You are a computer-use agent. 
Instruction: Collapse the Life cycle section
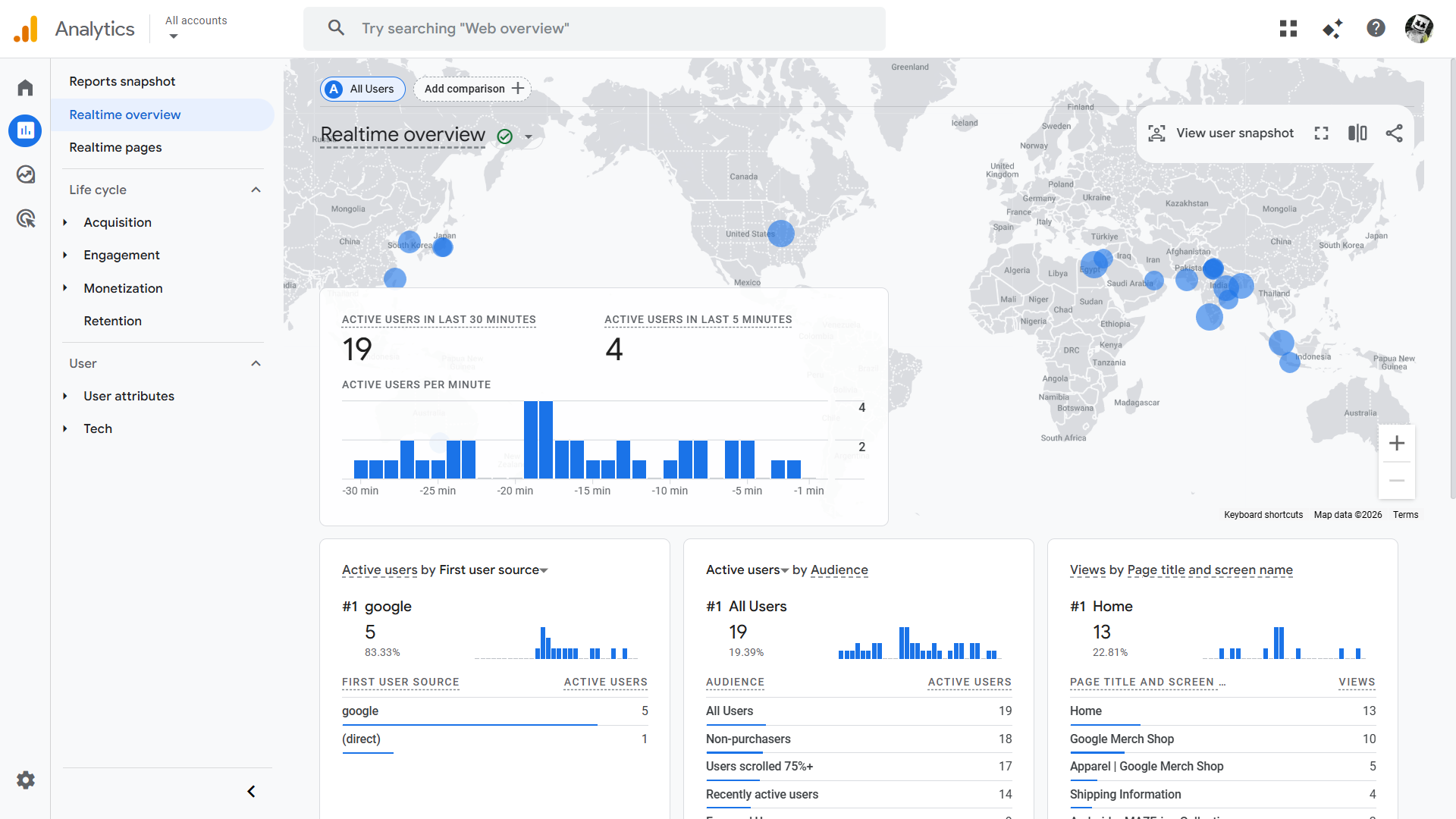pos(256,190)
